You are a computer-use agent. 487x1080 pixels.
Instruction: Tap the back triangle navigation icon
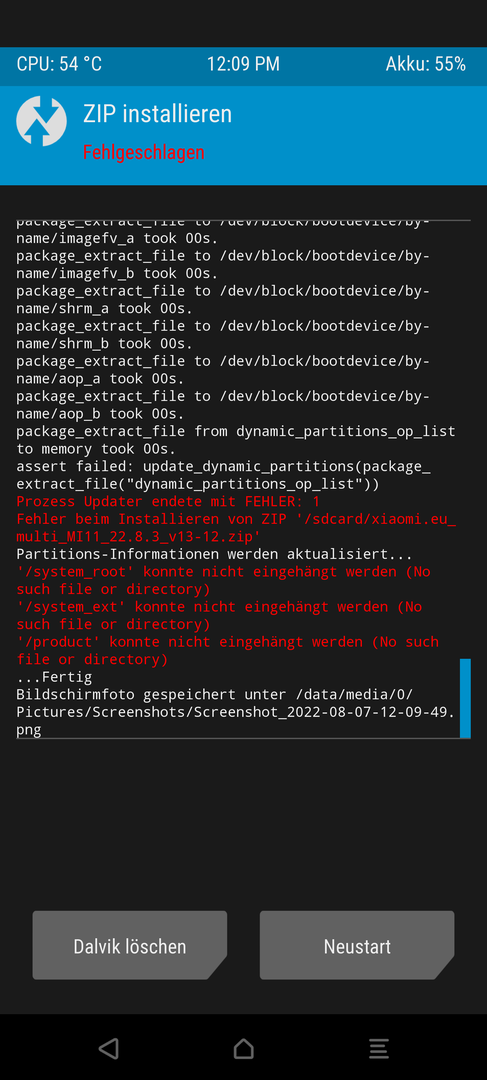[x=109, y=1048]
